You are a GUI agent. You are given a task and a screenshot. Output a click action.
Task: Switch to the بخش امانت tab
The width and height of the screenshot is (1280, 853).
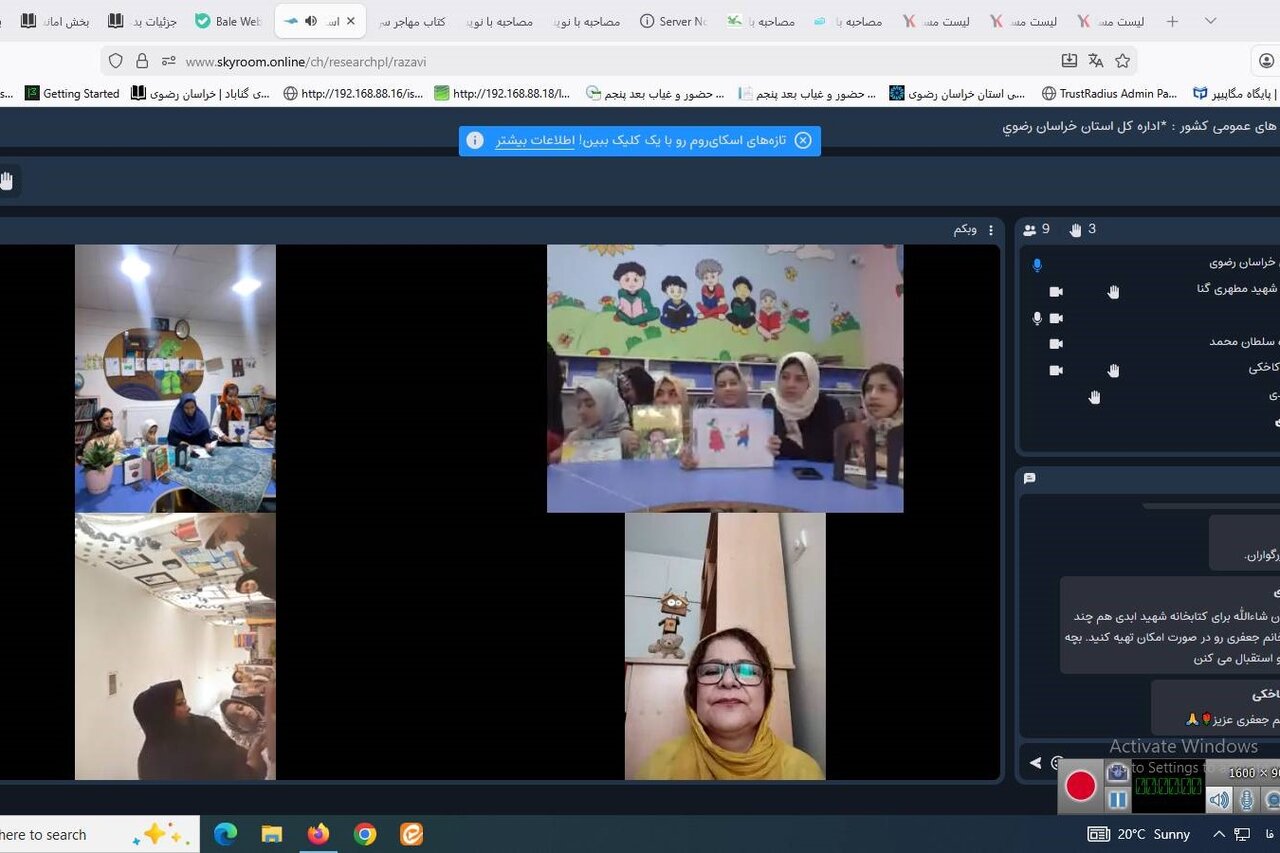click(x=55, y=21)
